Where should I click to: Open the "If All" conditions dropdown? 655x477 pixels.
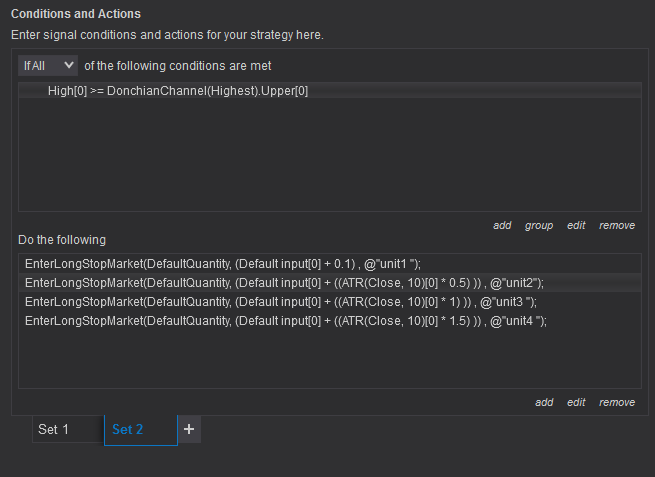(x=48, y=65)
